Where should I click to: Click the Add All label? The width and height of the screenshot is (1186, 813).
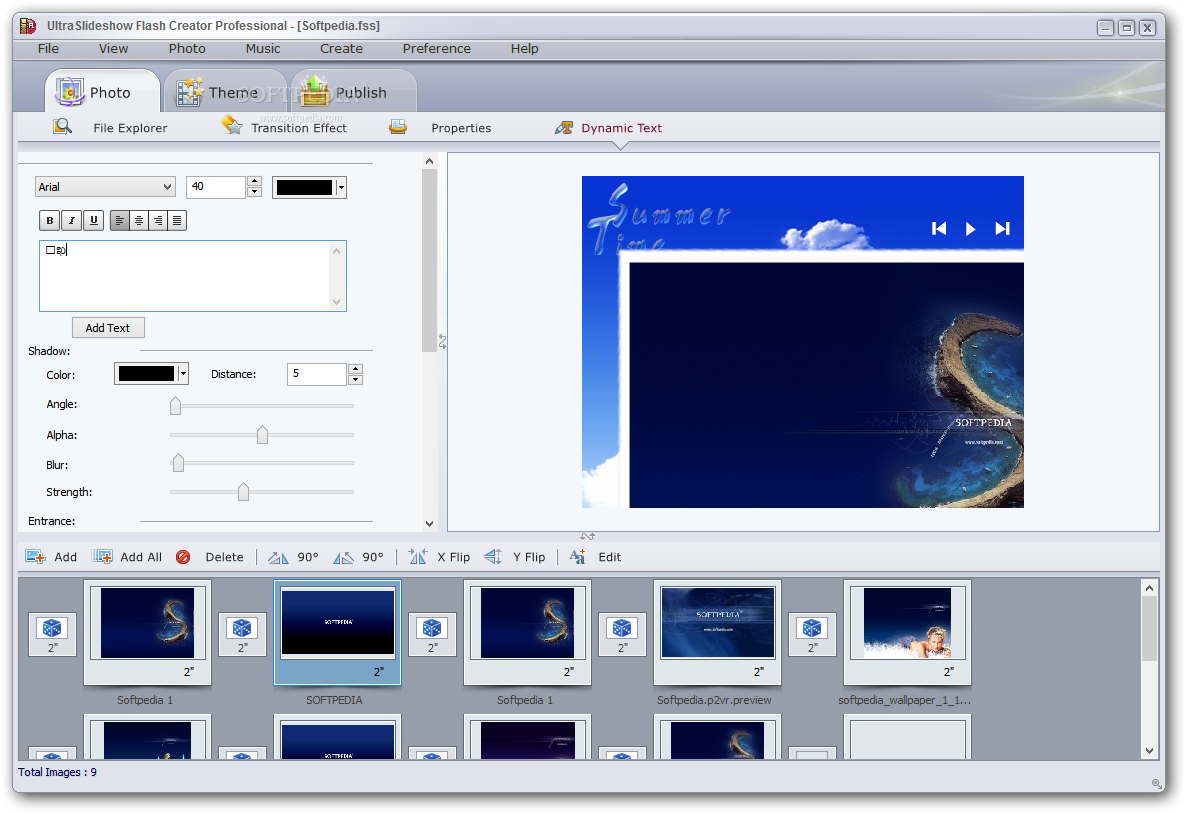(x=141, y=557)
